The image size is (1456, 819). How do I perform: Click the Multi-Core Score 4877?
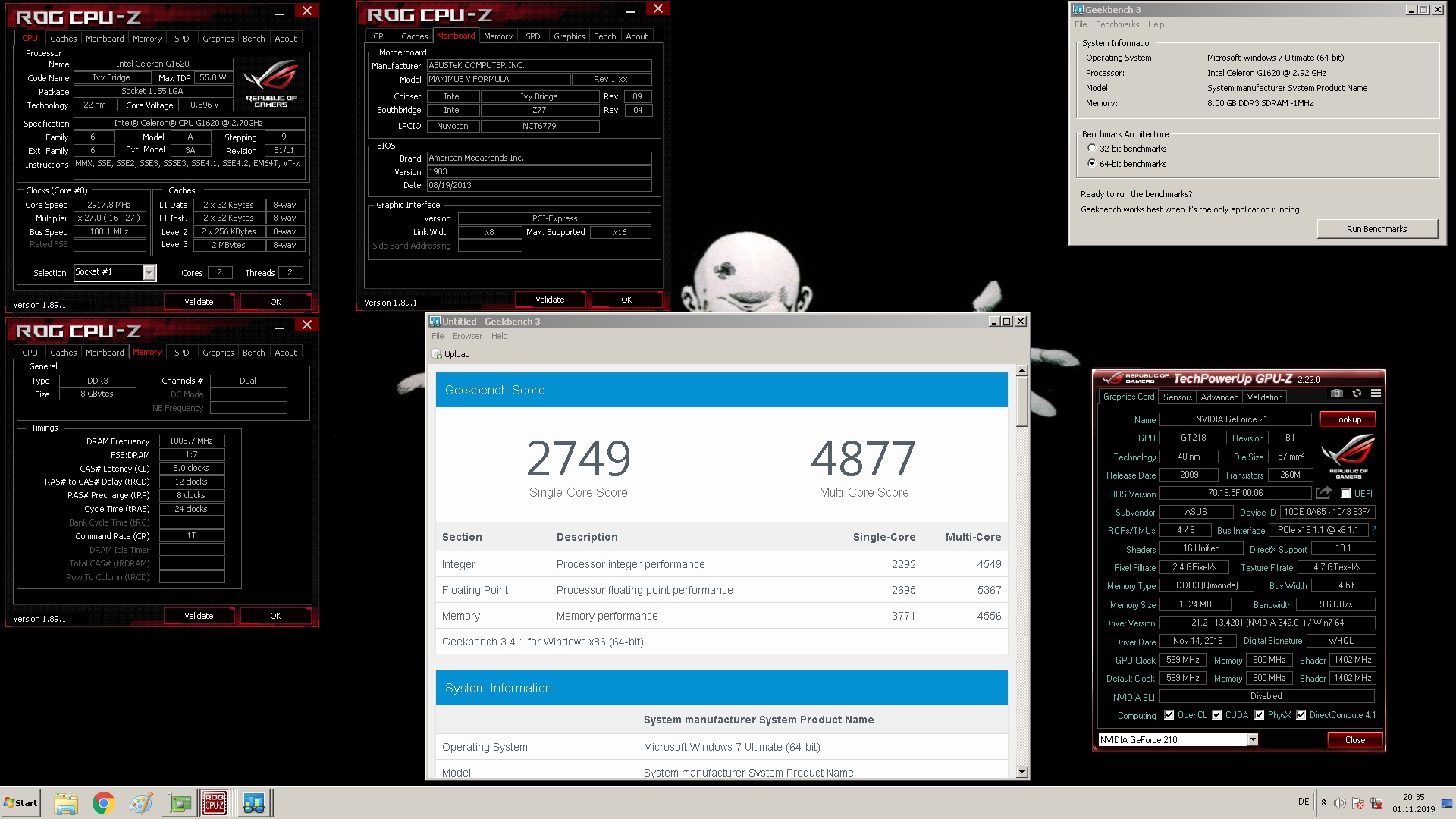pos(864,459)
